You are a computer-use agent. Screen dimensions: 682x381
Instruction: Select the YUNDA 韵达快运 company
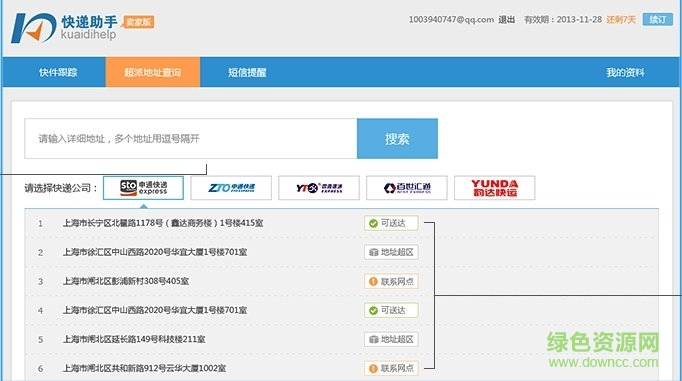click(x=495, y=188)
